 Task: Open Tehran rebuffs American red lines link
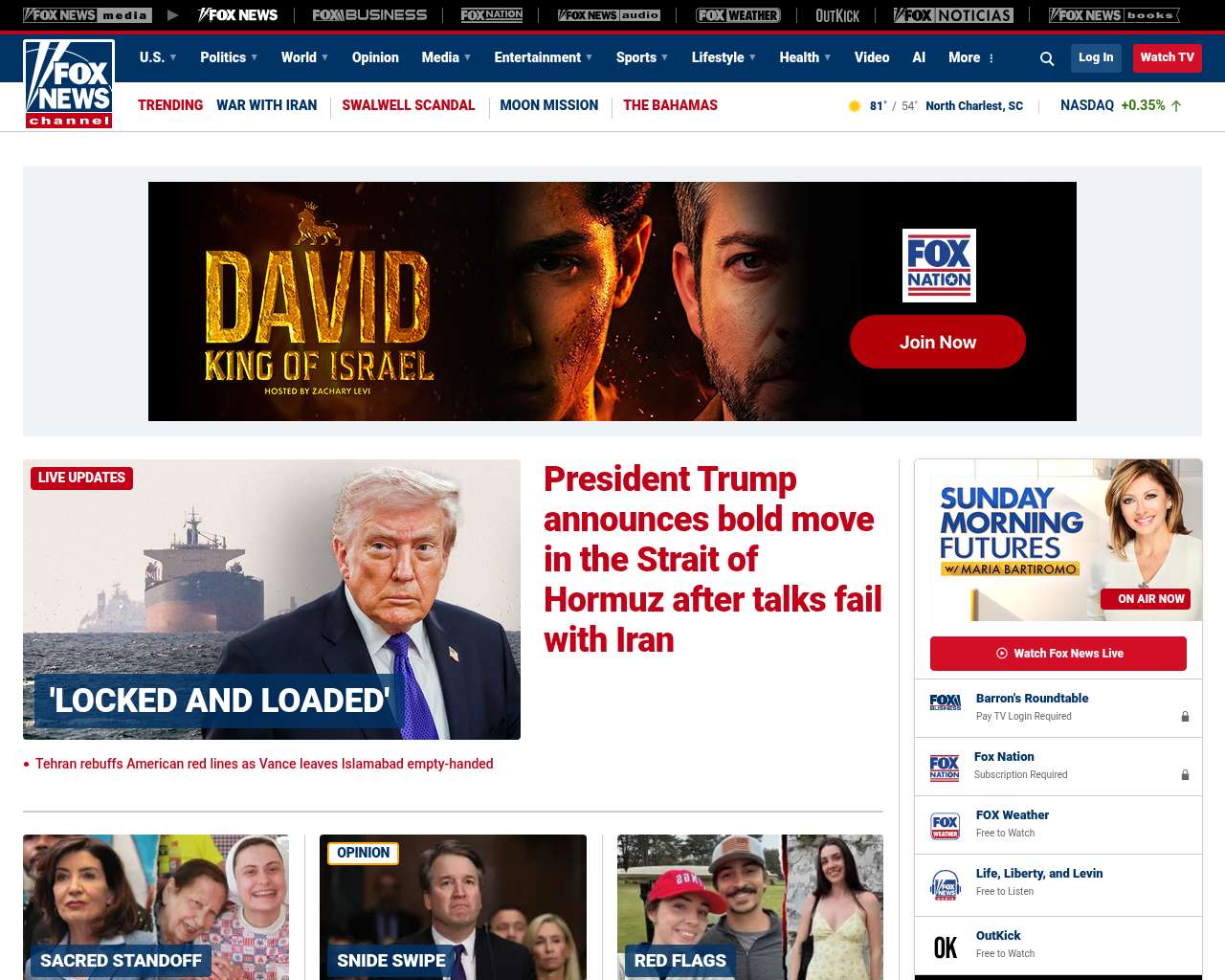(x=264, y=764)
